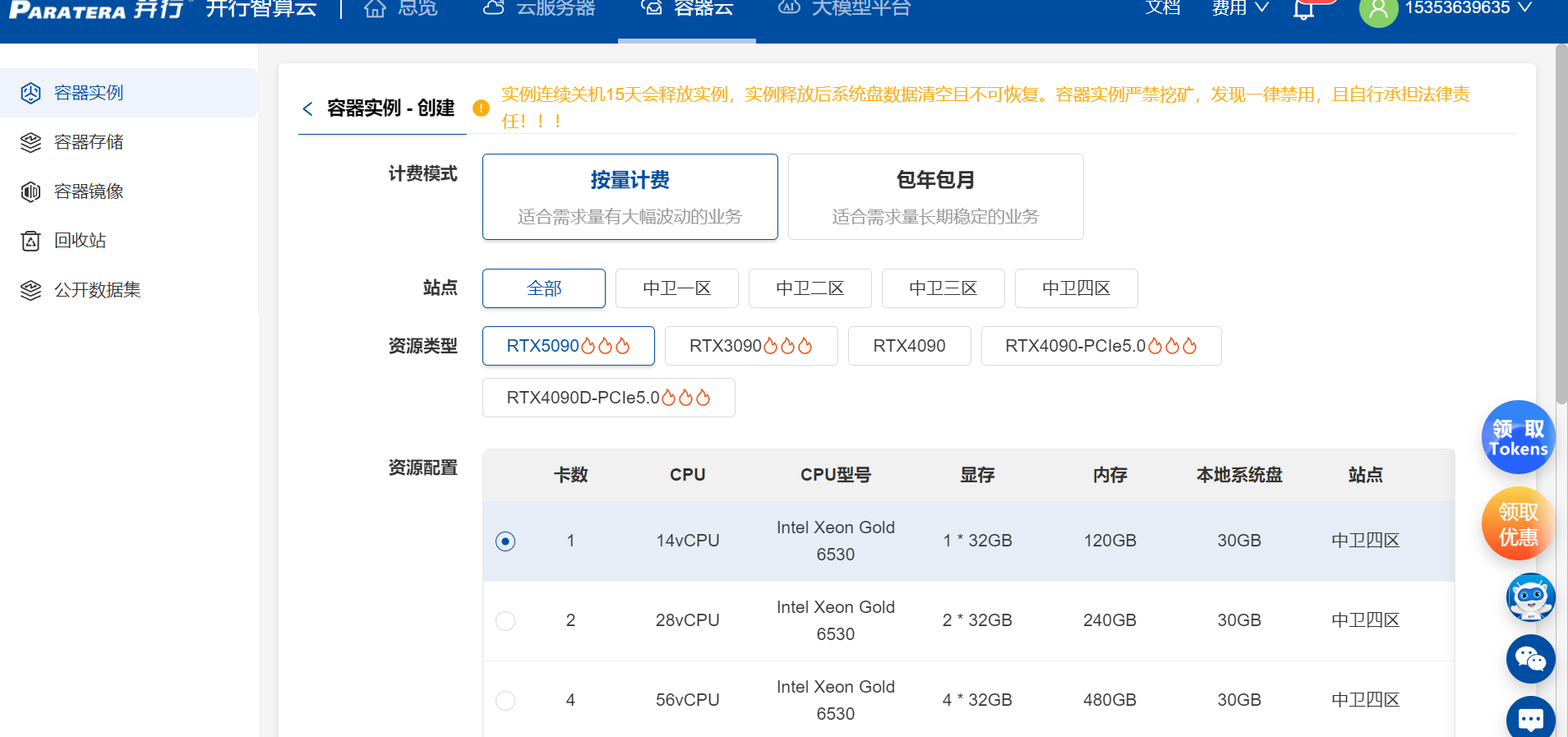Select 中卫三区 site
The width and height of the screenshot is (1568, 737).
943,288
